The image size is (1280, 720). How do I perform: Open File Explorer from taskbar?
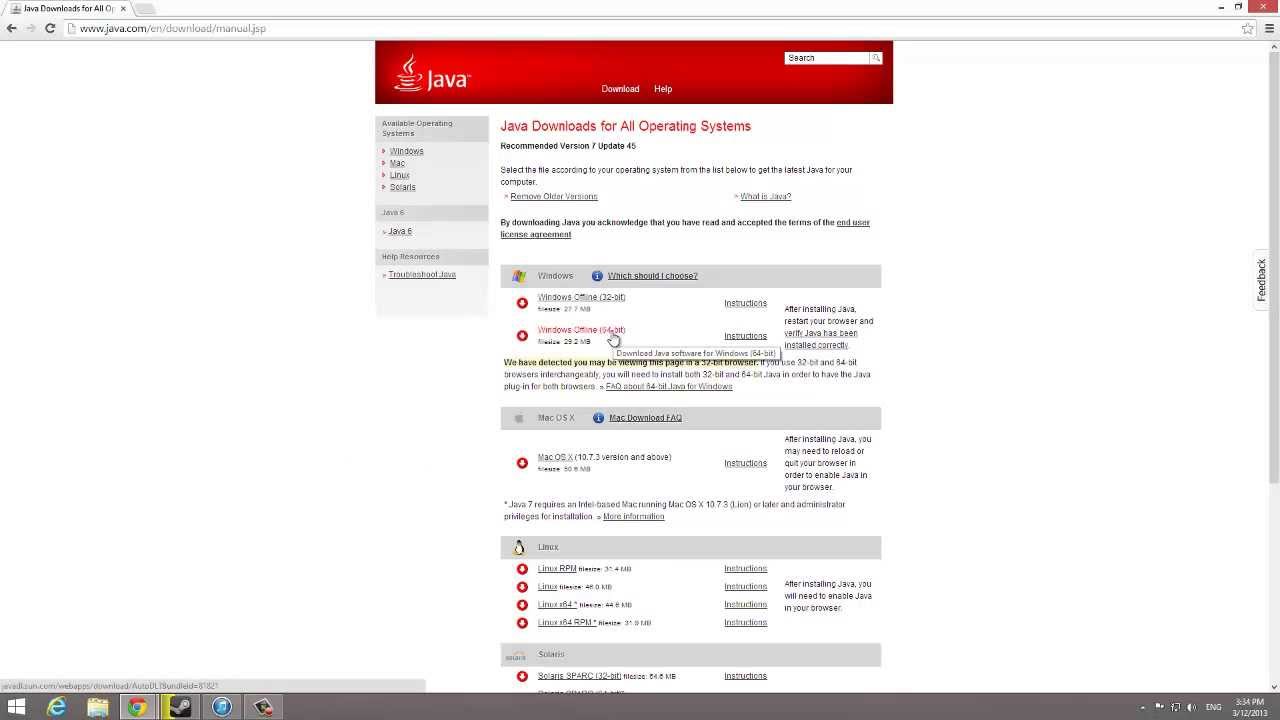[x=97, y=707]
